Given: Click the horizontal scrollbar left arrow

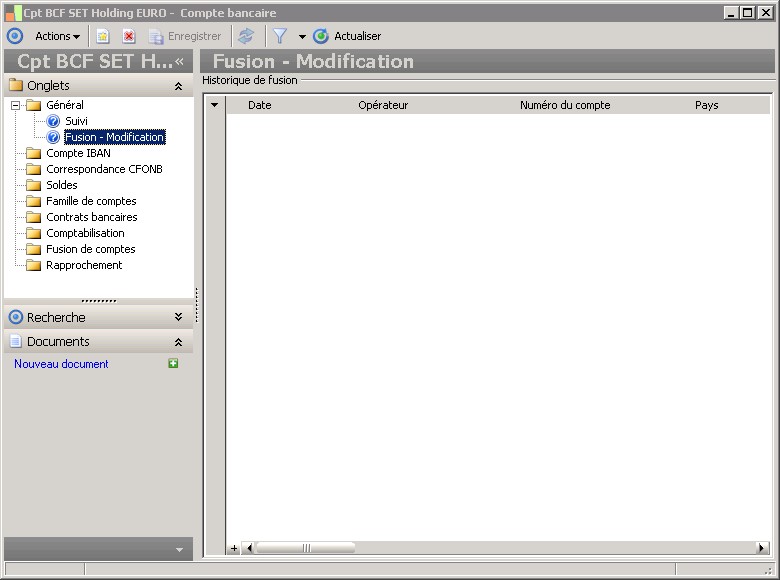Looking at the screenshot, I should pos(249,548).
